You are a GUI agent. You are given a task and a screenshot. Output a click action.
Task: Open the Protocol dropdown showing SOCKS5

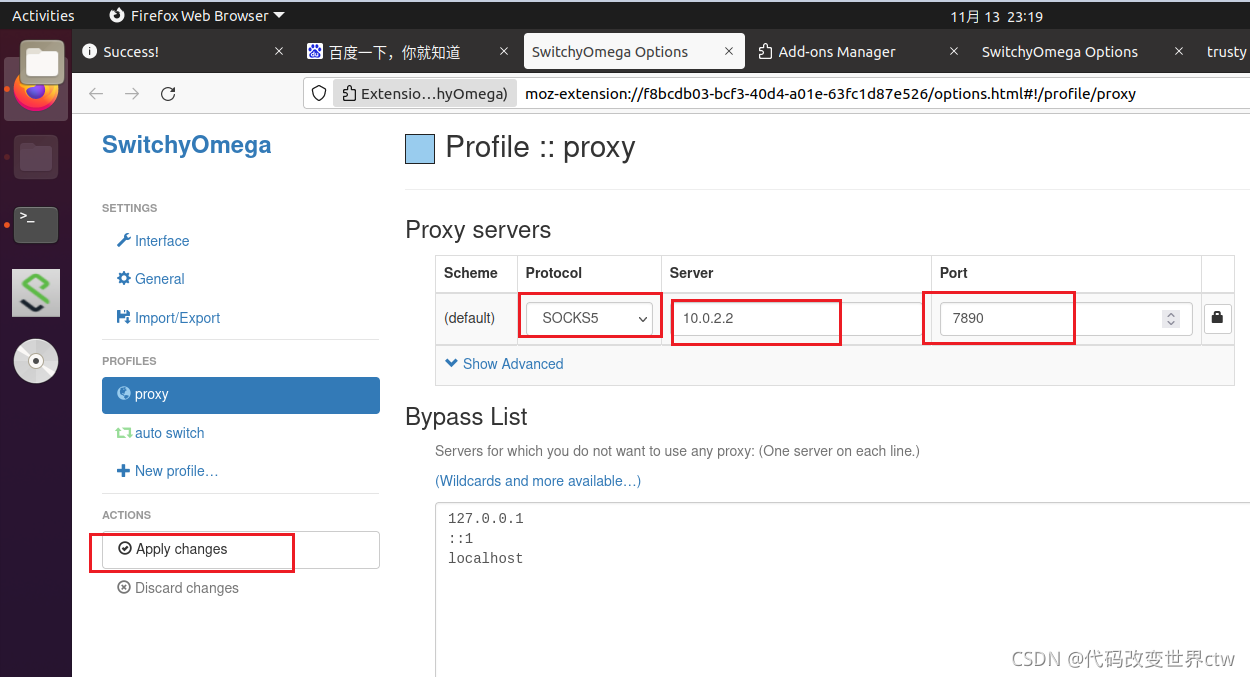coord(590,318)
